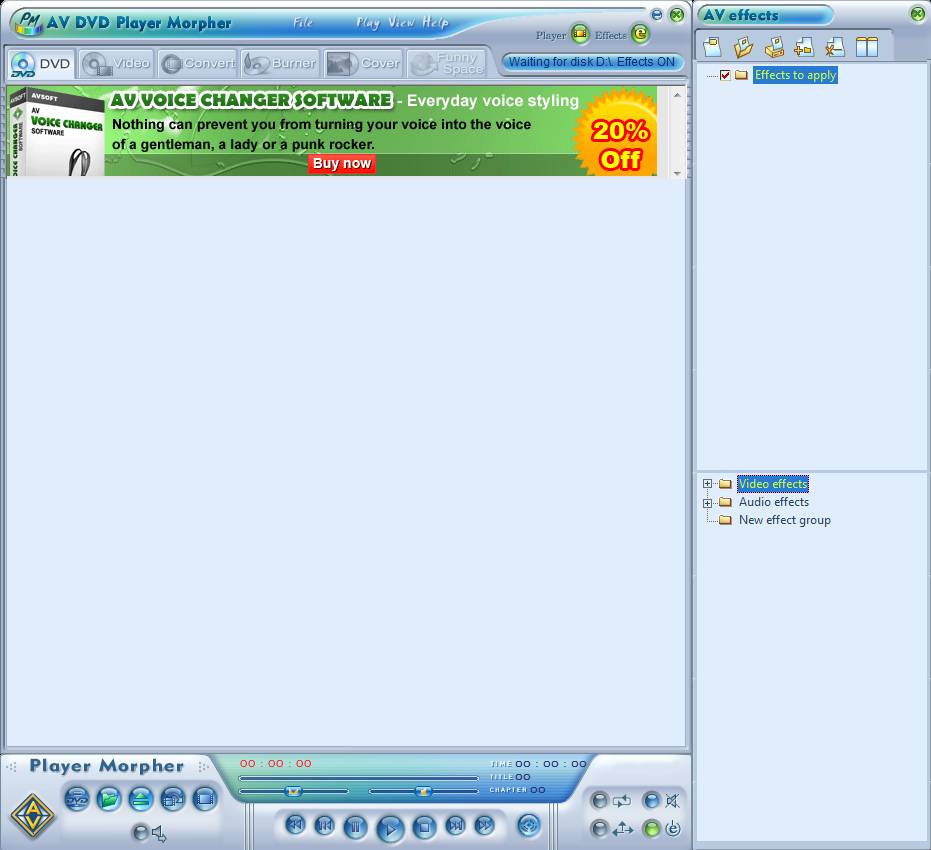Click the add effect group icon
Viewport: 931px width, 850px height.
click(804, 46)
